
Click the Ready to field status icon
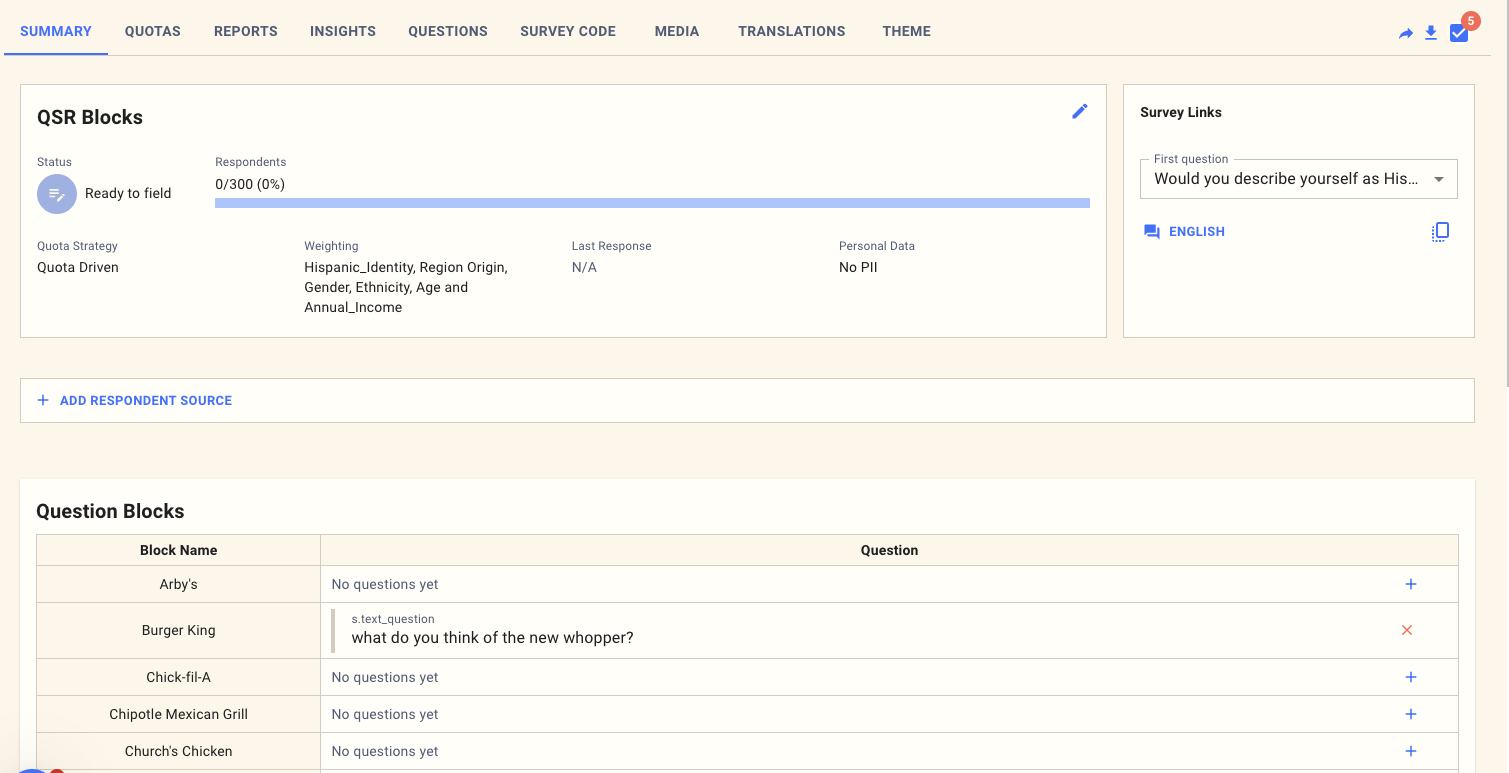(57, 194)
